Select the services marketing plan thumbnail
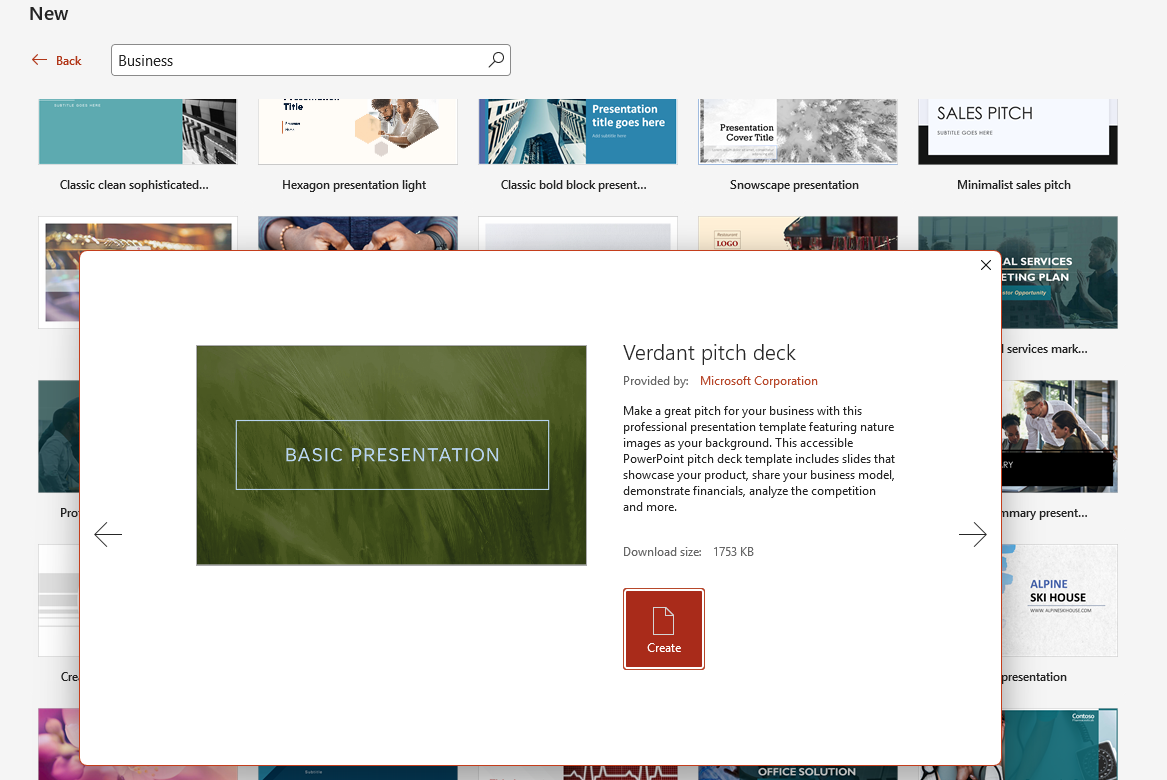Image resolution: width=1167 pixels, height=780 pixels. (x=1059, y=272)
